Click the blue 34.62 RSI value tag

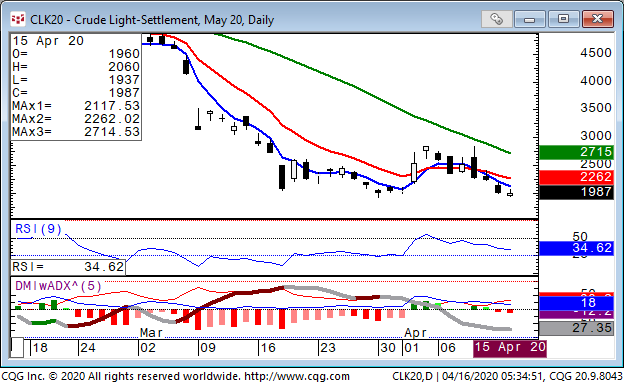[576, 248]
